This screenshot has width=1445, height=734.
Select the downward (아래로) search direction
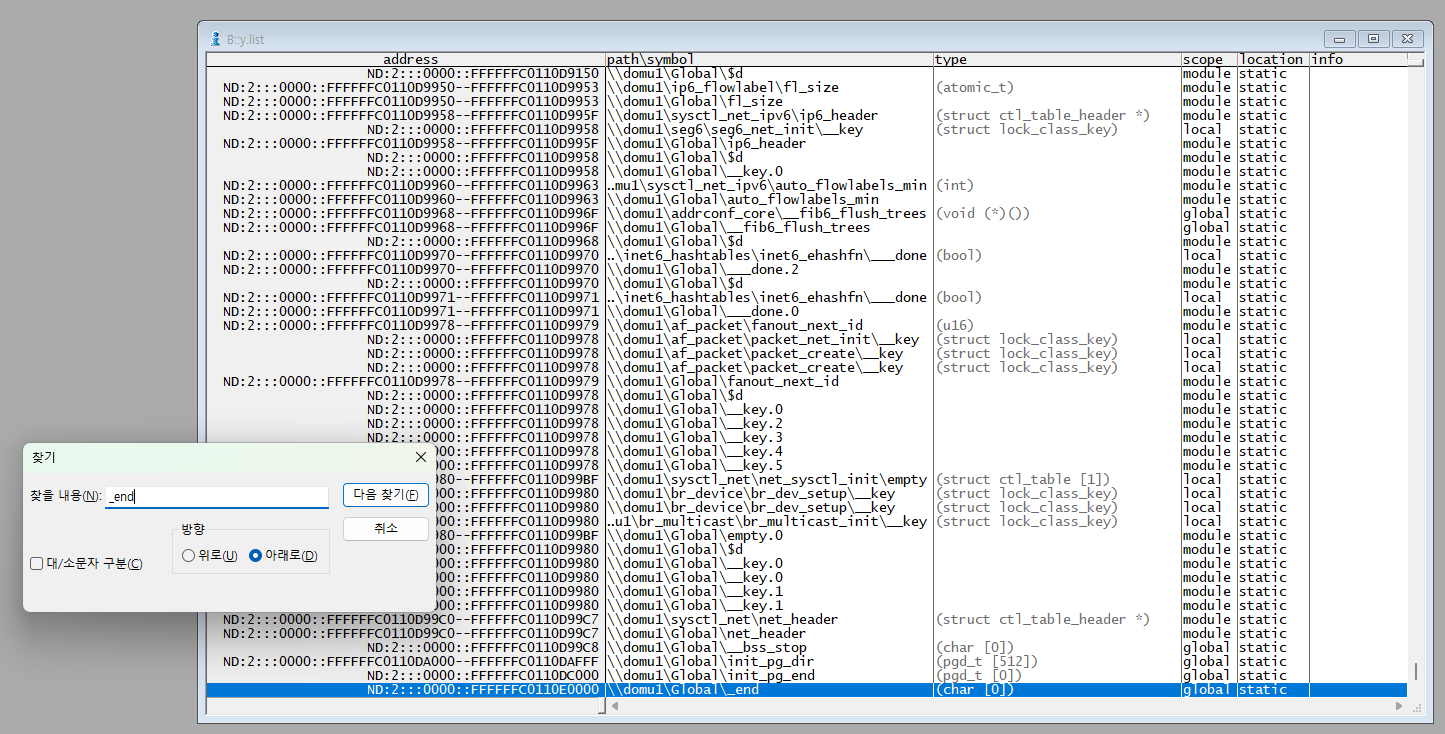coord(255,556)
